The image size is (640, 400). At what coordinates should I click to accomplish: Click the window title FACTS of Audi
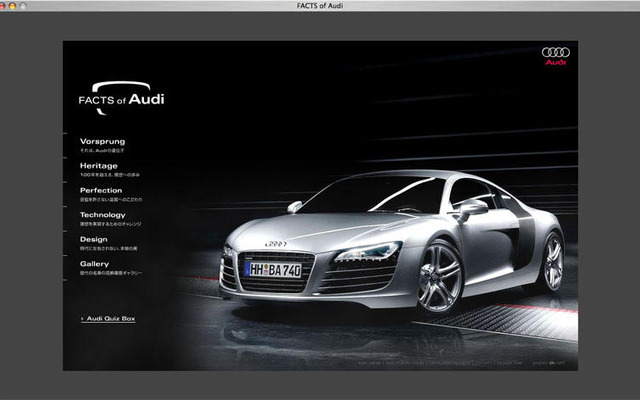(320, 6)
